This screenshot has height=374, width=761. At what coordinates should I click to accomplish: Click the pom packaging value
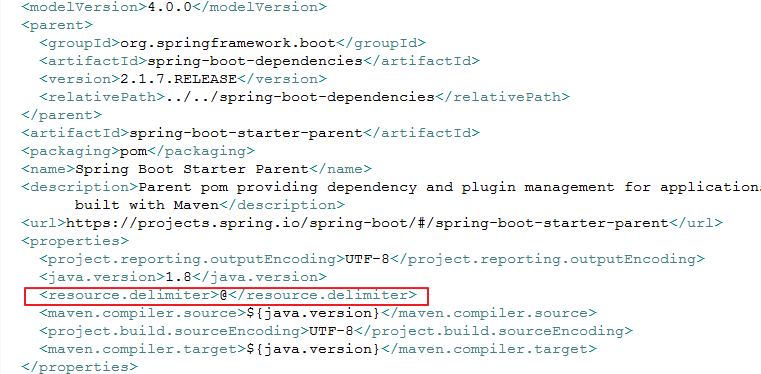pyautogui.click(x=133, y=151)
